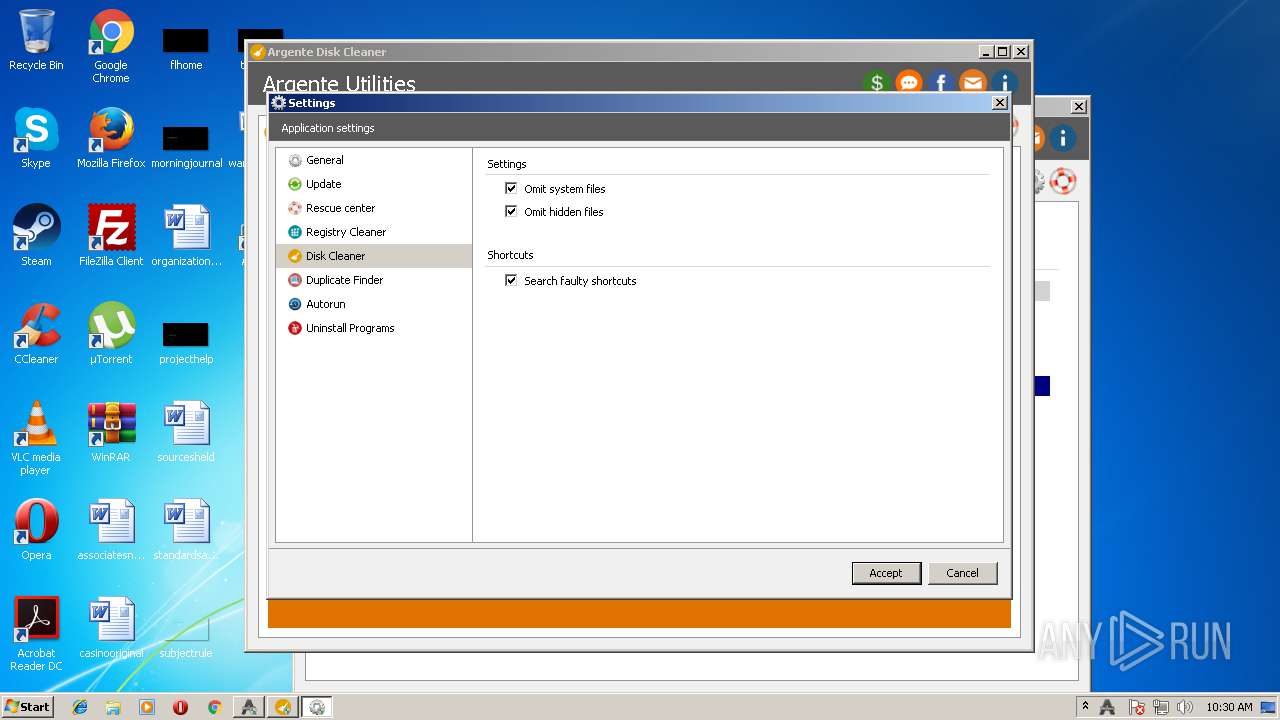Viewport: 1280px width, 720px height.
Task: Switch to Settings gear taskbar button
Action: pos(317,707)
